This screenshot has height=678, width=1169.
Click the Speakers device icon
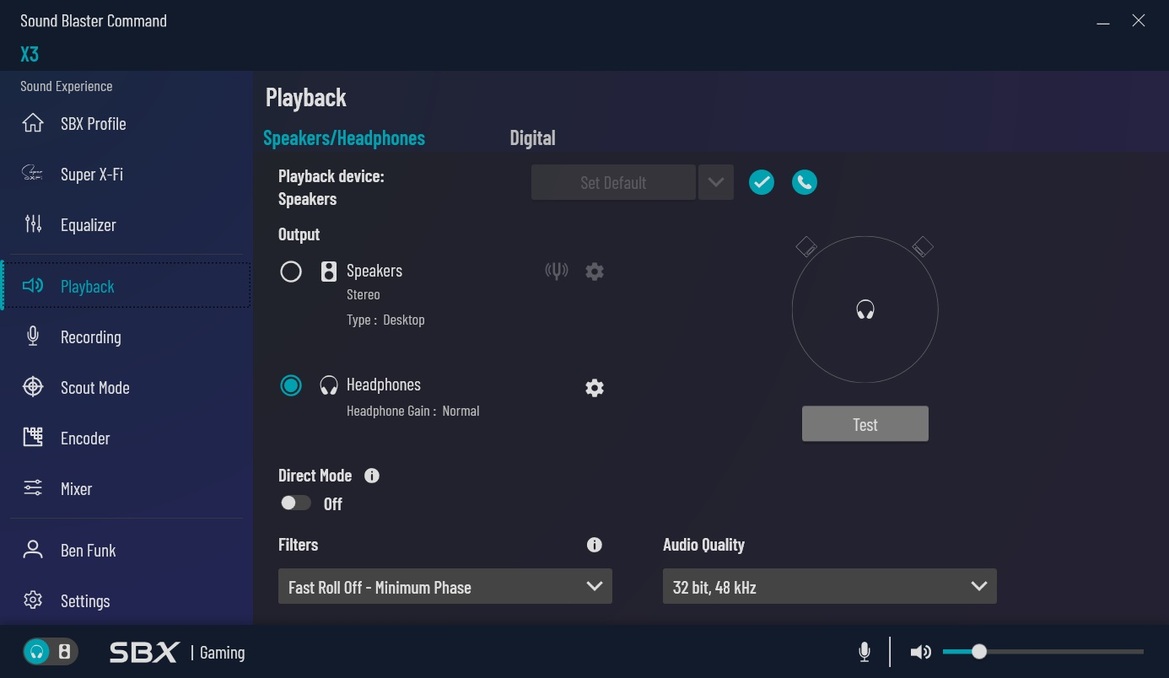328,271
